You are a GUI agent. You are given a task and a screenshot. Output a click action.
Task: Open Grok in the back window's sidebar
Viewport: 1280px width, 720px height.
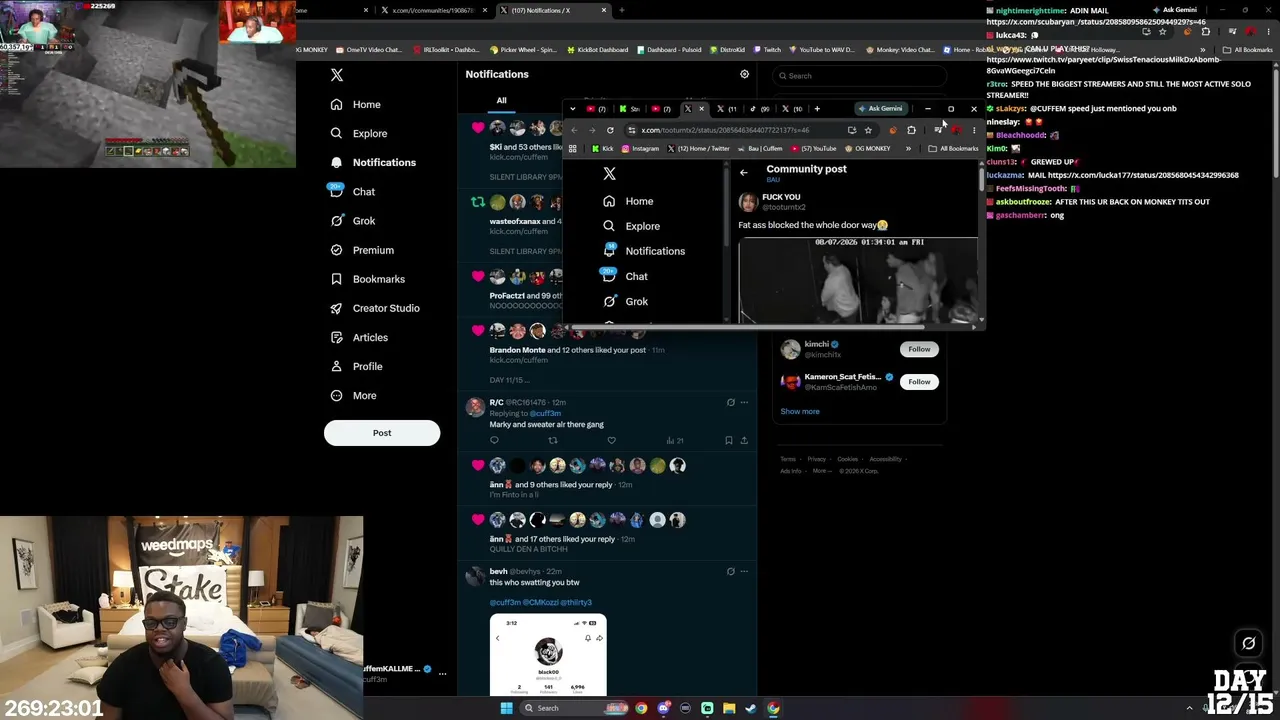tap(352, 221)
